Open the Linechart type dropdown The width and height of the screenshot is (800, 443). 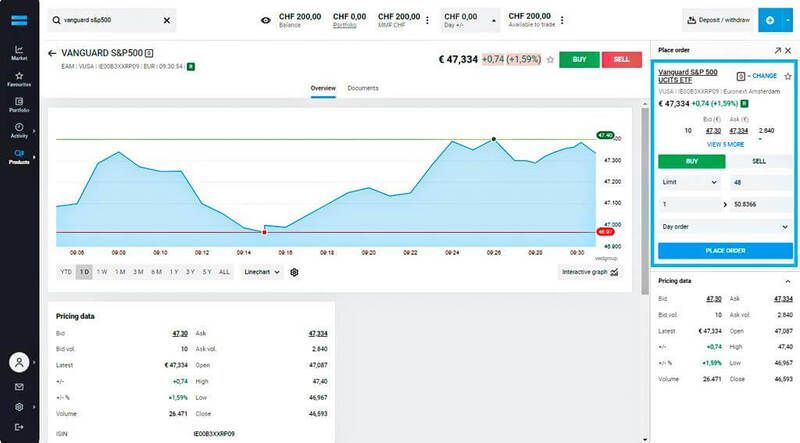tap(262, 272)
